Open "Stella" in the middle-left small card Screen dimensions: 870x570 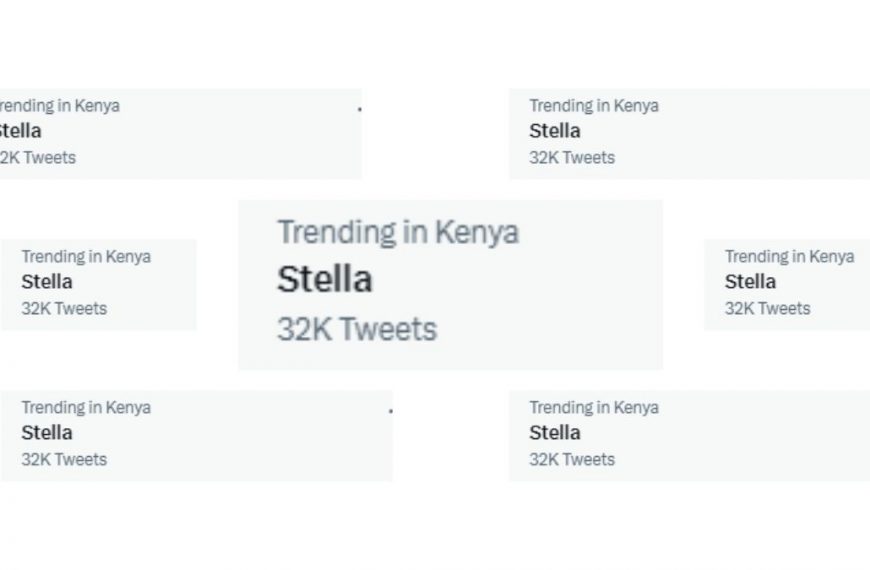[47, 282]
